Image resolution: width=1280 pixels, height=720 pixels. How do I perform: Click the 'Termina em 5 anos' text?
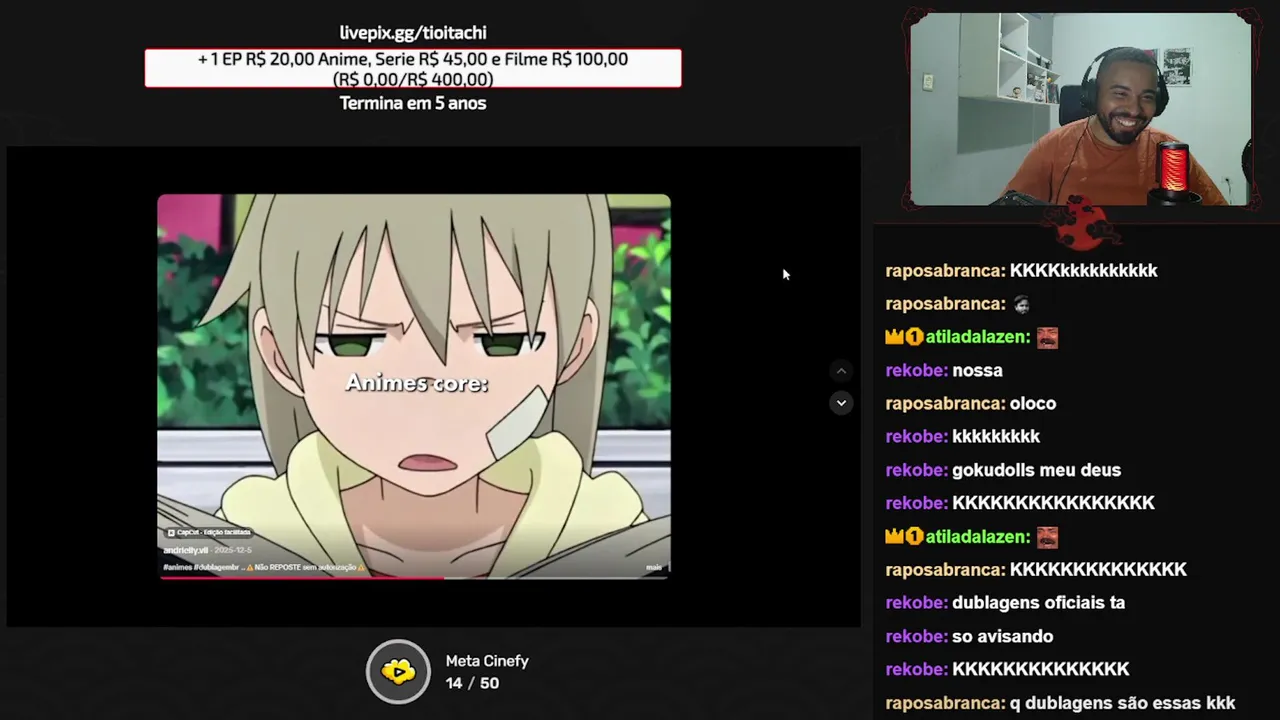(x=413, y=103)
